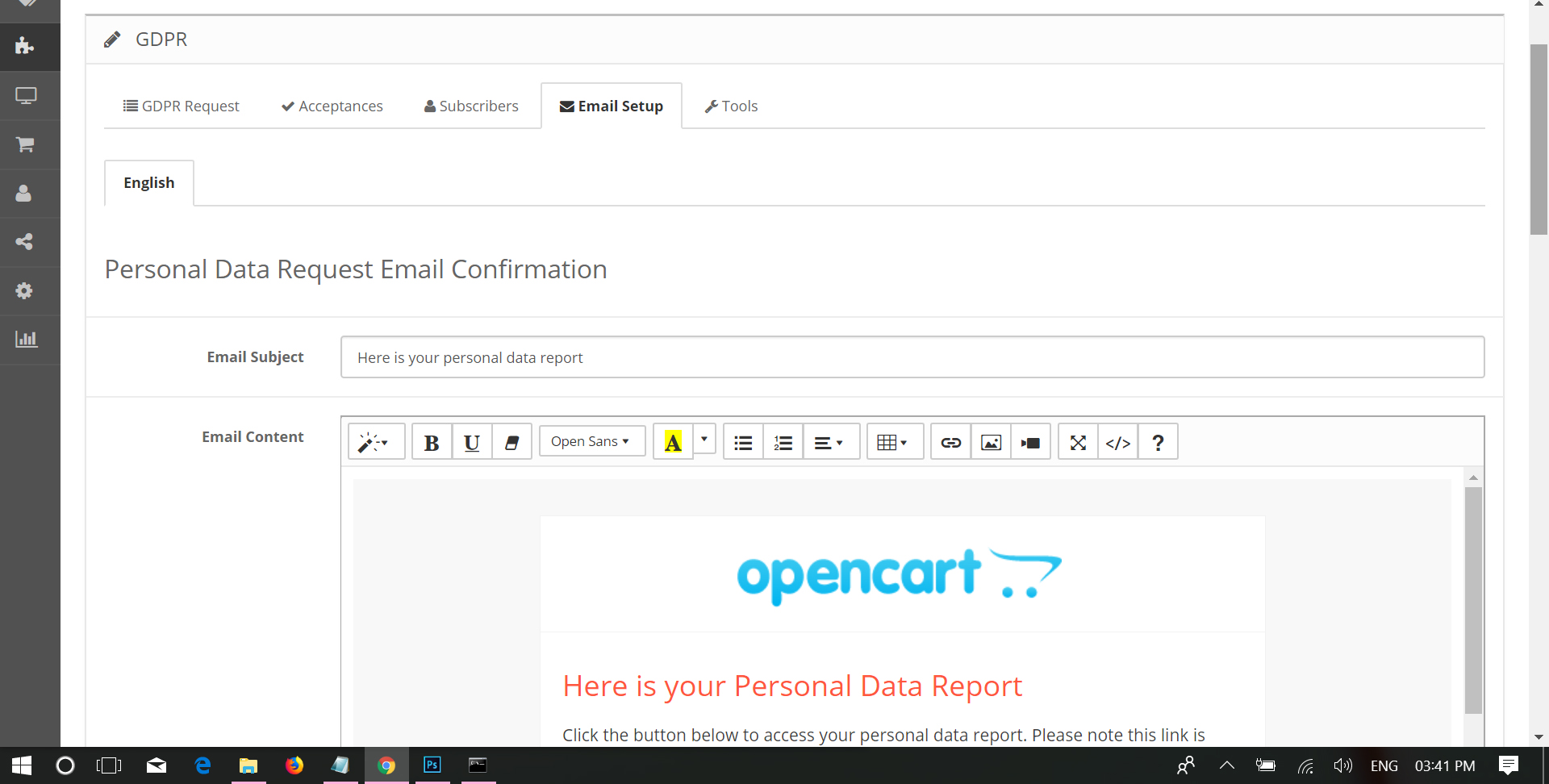The height and width of the screenshot is (784, 1549).
Task: Open the Open Sans font family dropdown
Action: (x=592, y=441)
